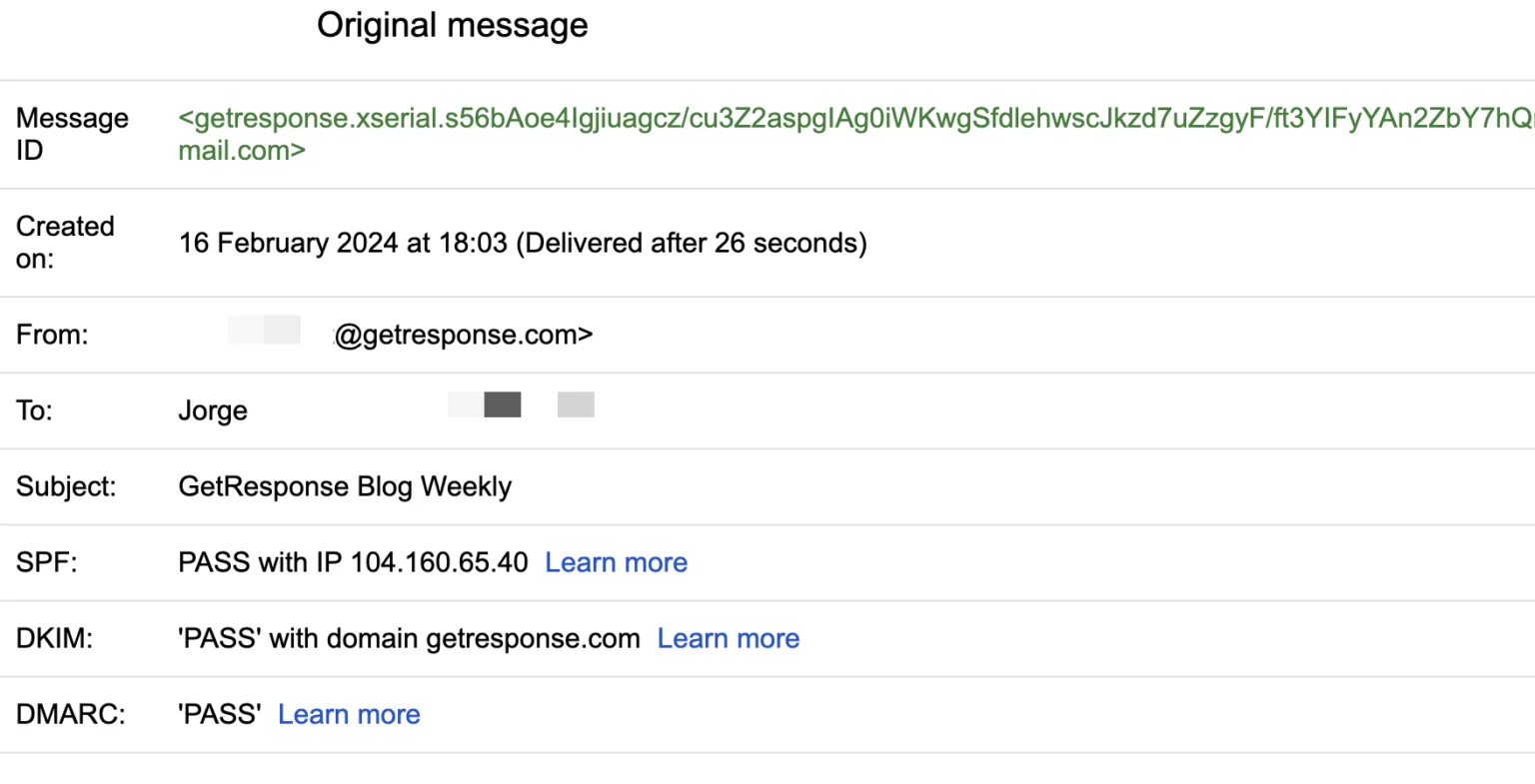The width and height of the screenshot is (1535, 784).
Task: Click the SPF: row label
Action: pos(46,562)
